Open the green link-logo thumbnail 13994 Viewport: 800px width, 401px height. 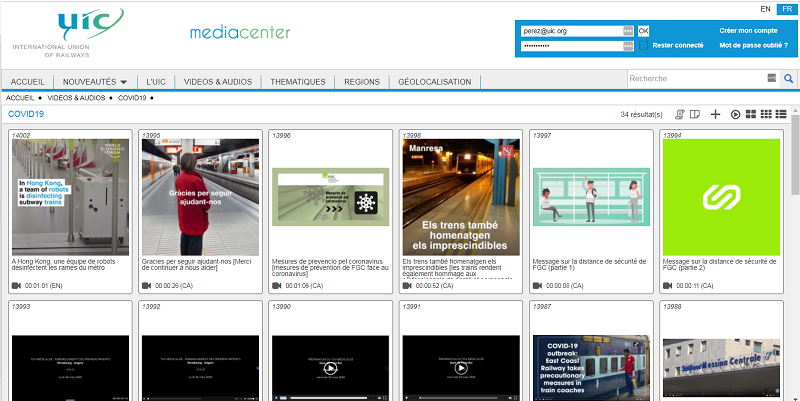point(721,197)
